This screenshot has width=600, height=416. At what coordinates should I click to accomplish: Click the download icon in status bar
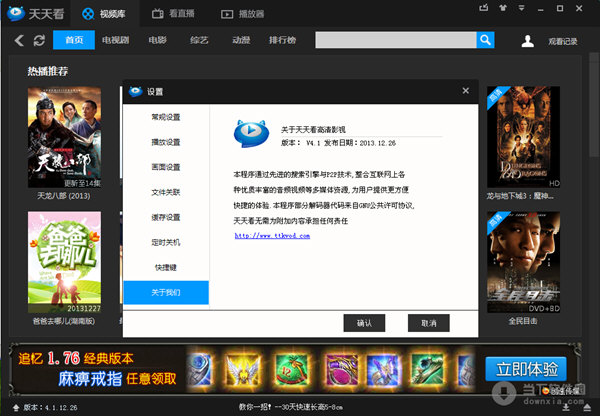point(566,406)
